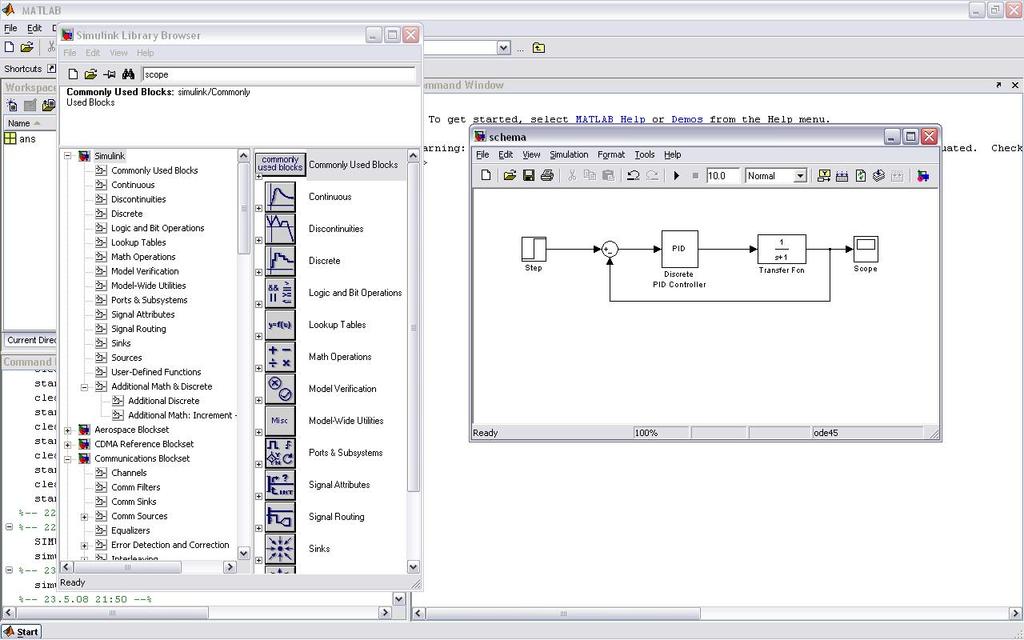
Task: Open View menu in schema window
Action: tap(531, 155)
